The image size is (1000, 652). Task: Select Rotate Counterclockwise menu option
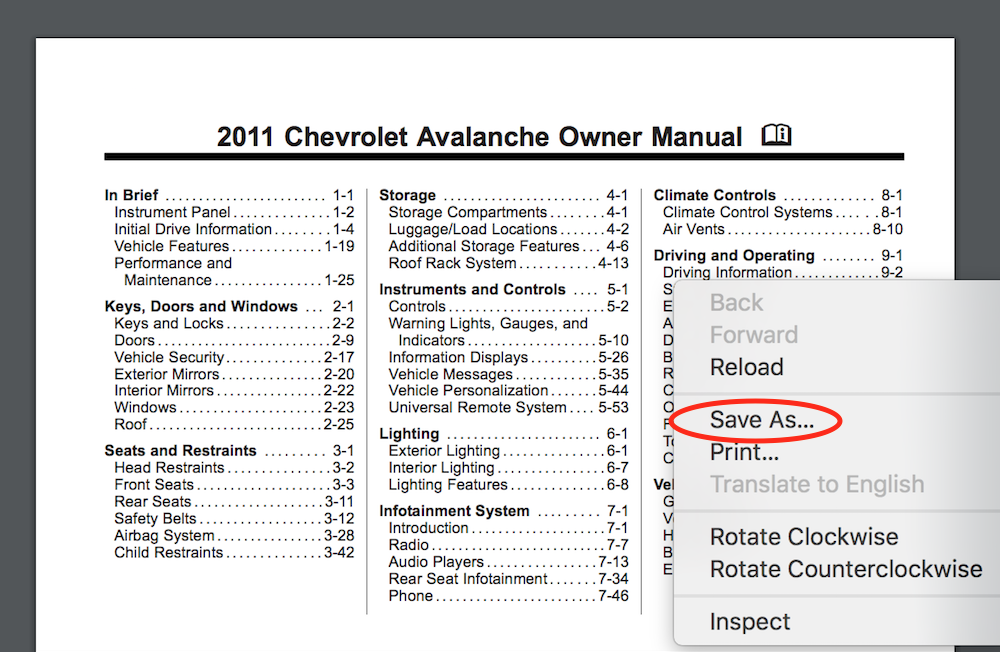coord(845,569)
